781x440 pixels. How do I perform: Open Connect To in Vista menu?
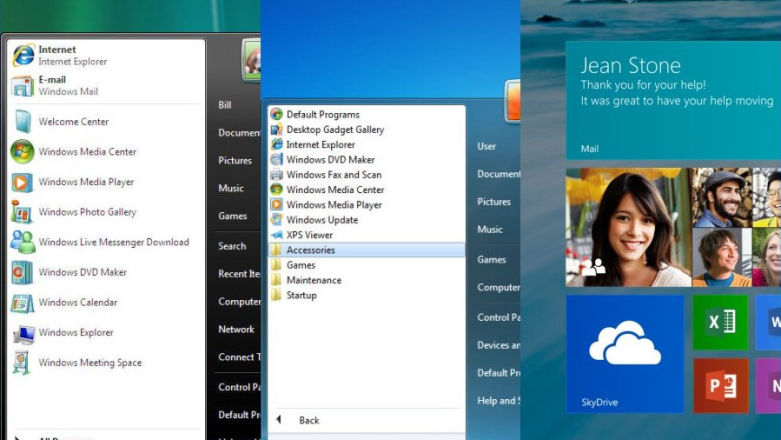click(x=239, y=357)
